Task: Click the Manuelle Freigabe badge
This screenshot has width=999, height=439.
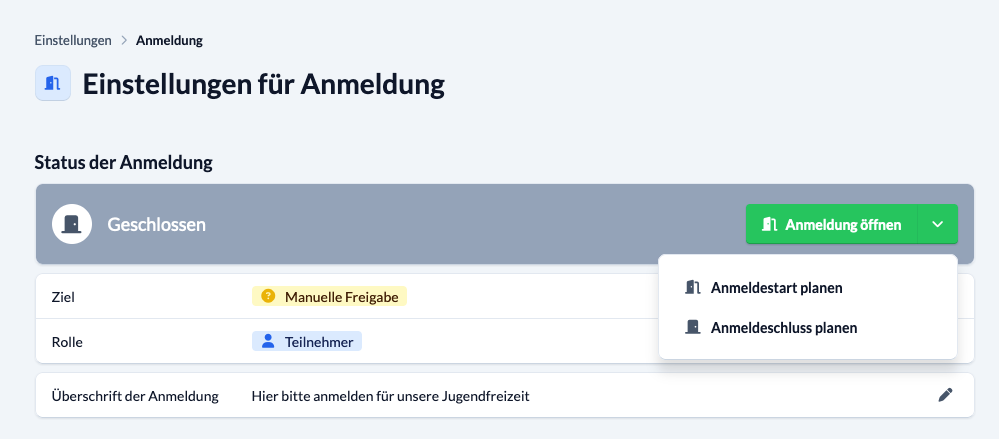Action: tap(329, 296)
